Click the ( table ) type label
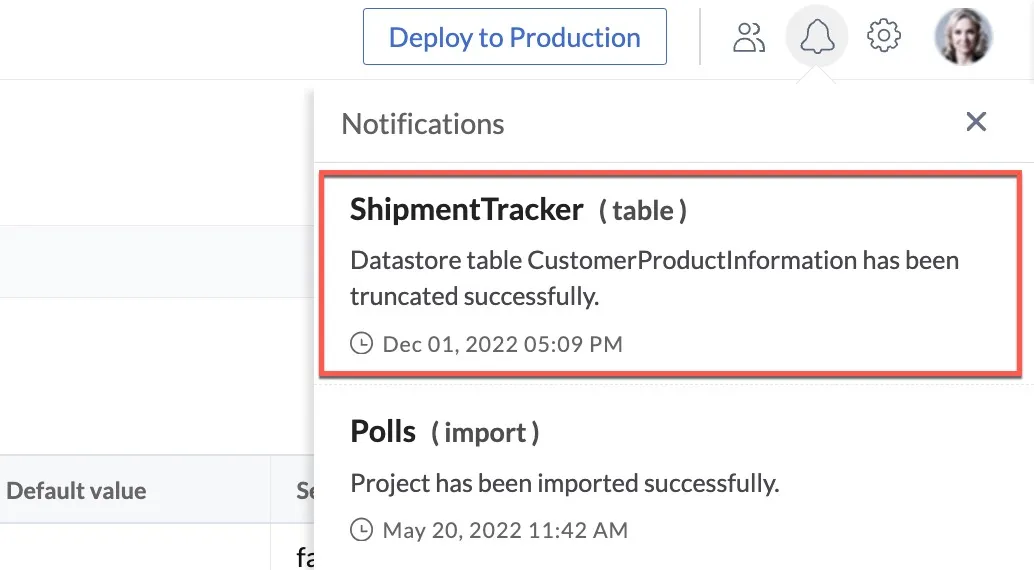The height and width of the screenshot is (570, 1034). pos(643,210)
